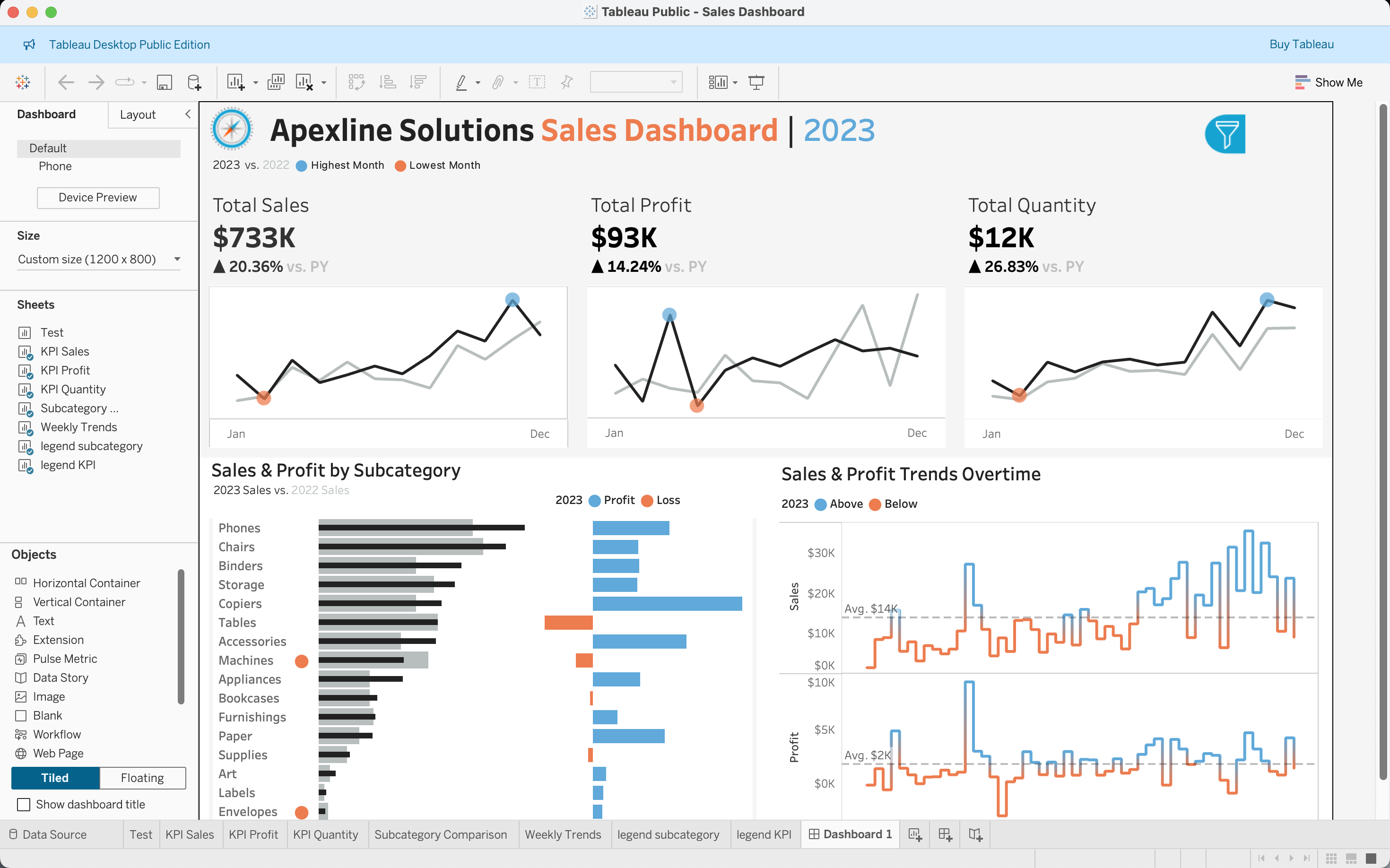Click the Fix Axes pin icon
The width and height of the screenshot is (1390, 868).
tap(567, 82)
